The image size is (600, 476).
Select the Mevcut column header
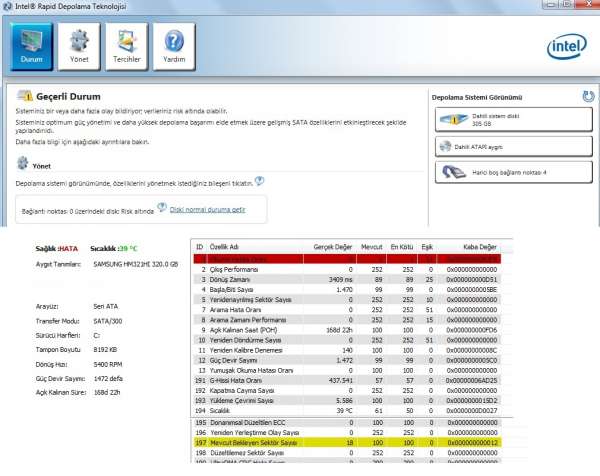pos(372,247)
